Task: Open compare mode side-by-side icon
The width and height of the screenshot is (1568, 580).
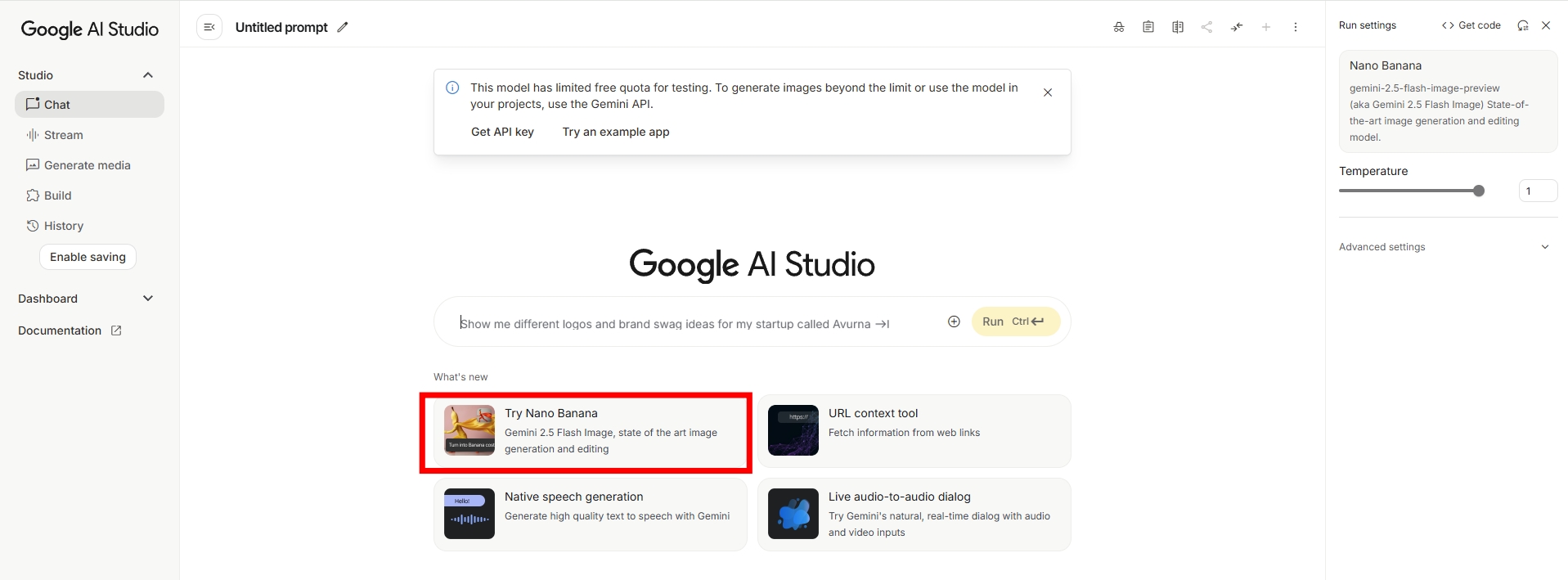Action: [1178, 27]
